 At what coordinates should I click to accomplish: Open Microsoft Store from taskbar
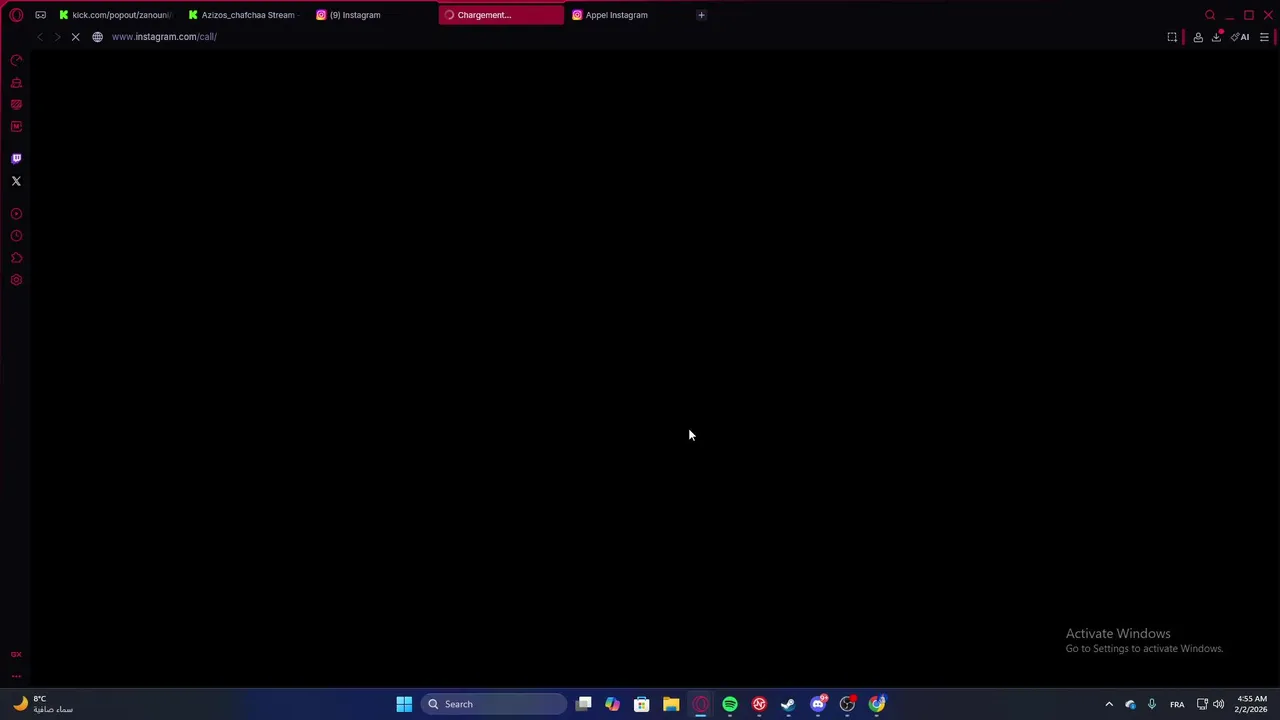642,704
